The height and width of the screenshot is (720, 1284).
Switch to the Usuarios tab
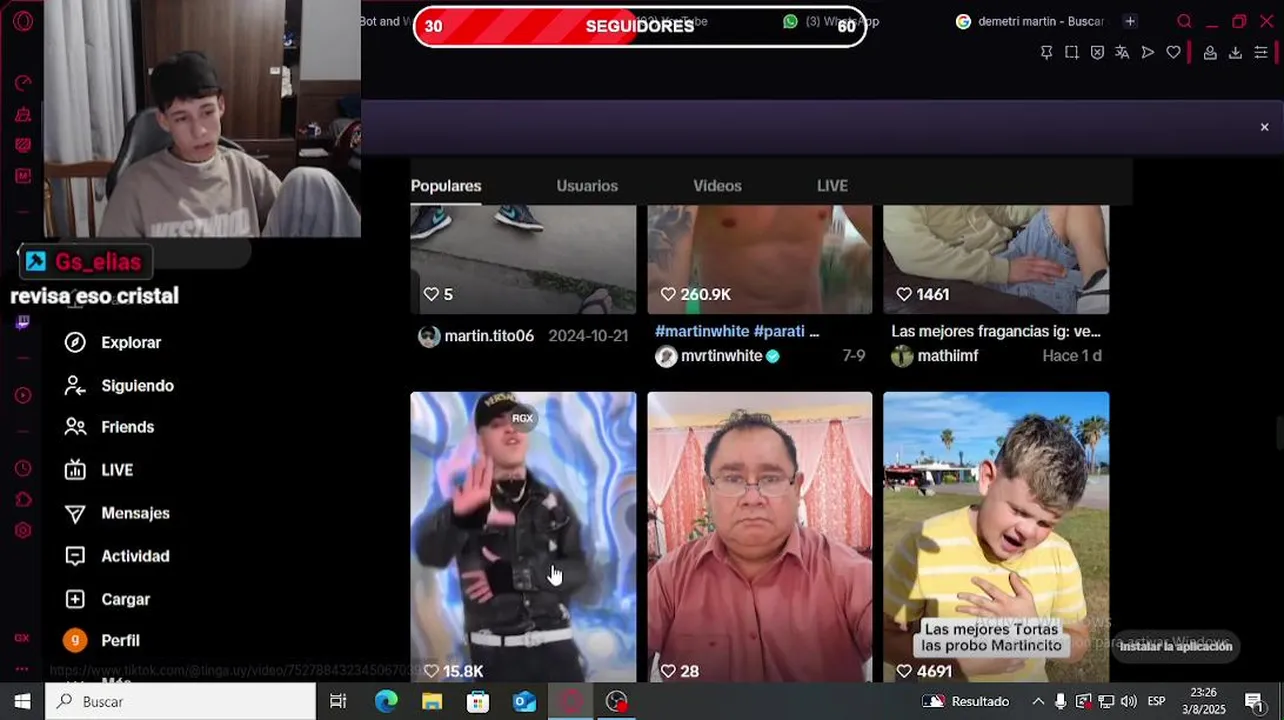587,186
